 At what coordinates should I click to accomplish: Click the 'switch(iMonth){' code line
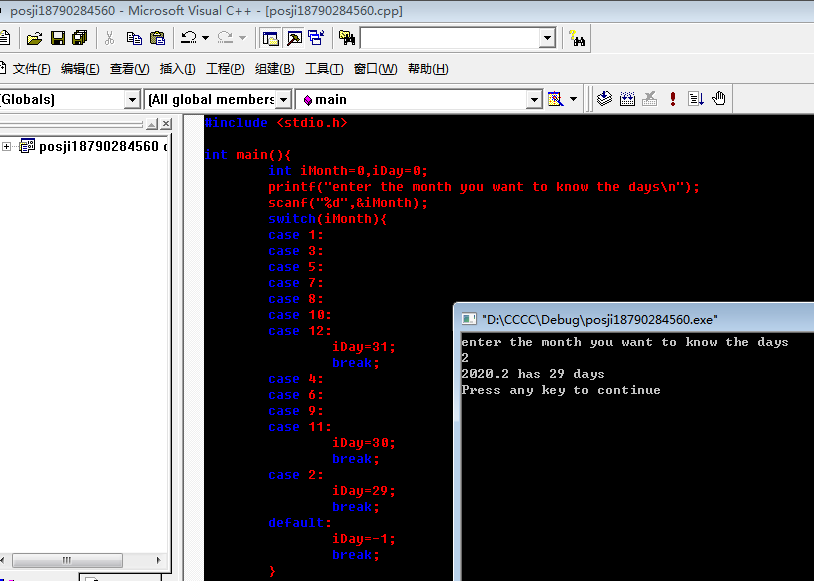328,219
